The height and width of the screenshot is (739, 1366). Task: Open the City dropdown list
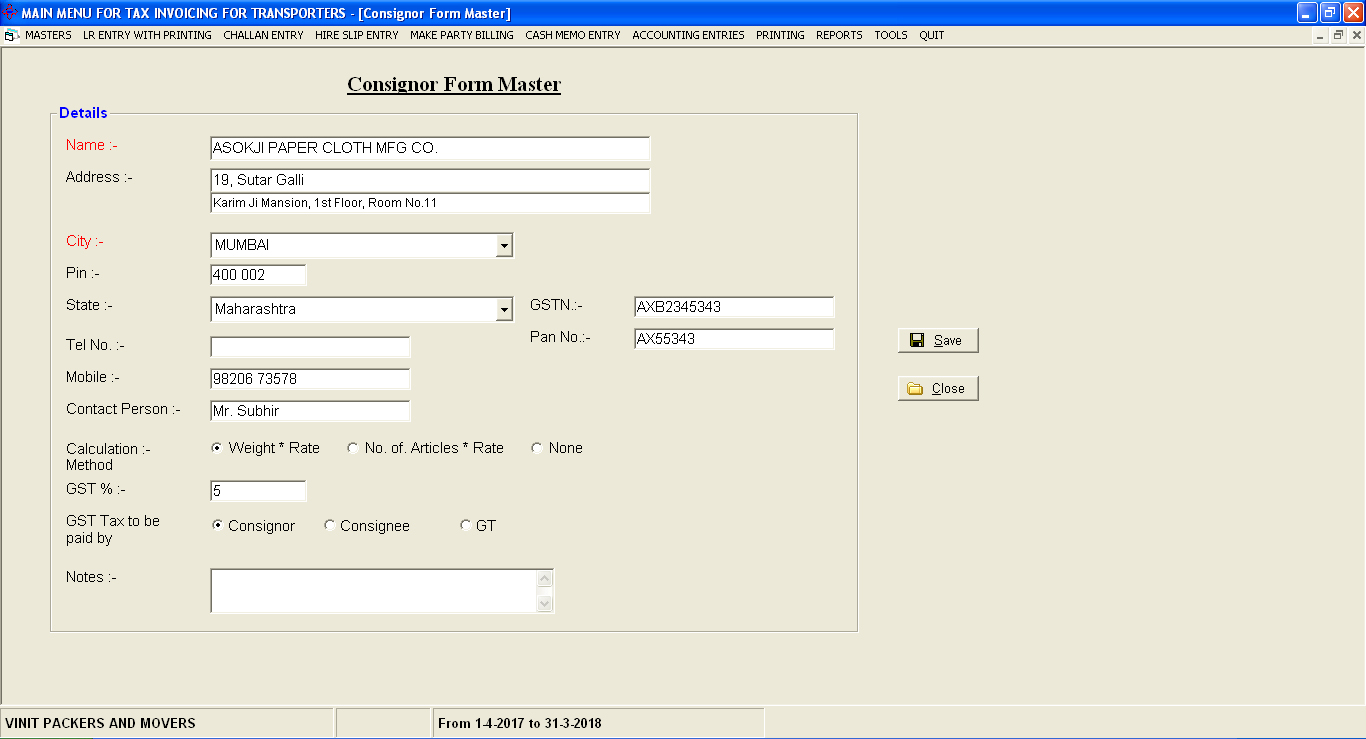point(505,245)
